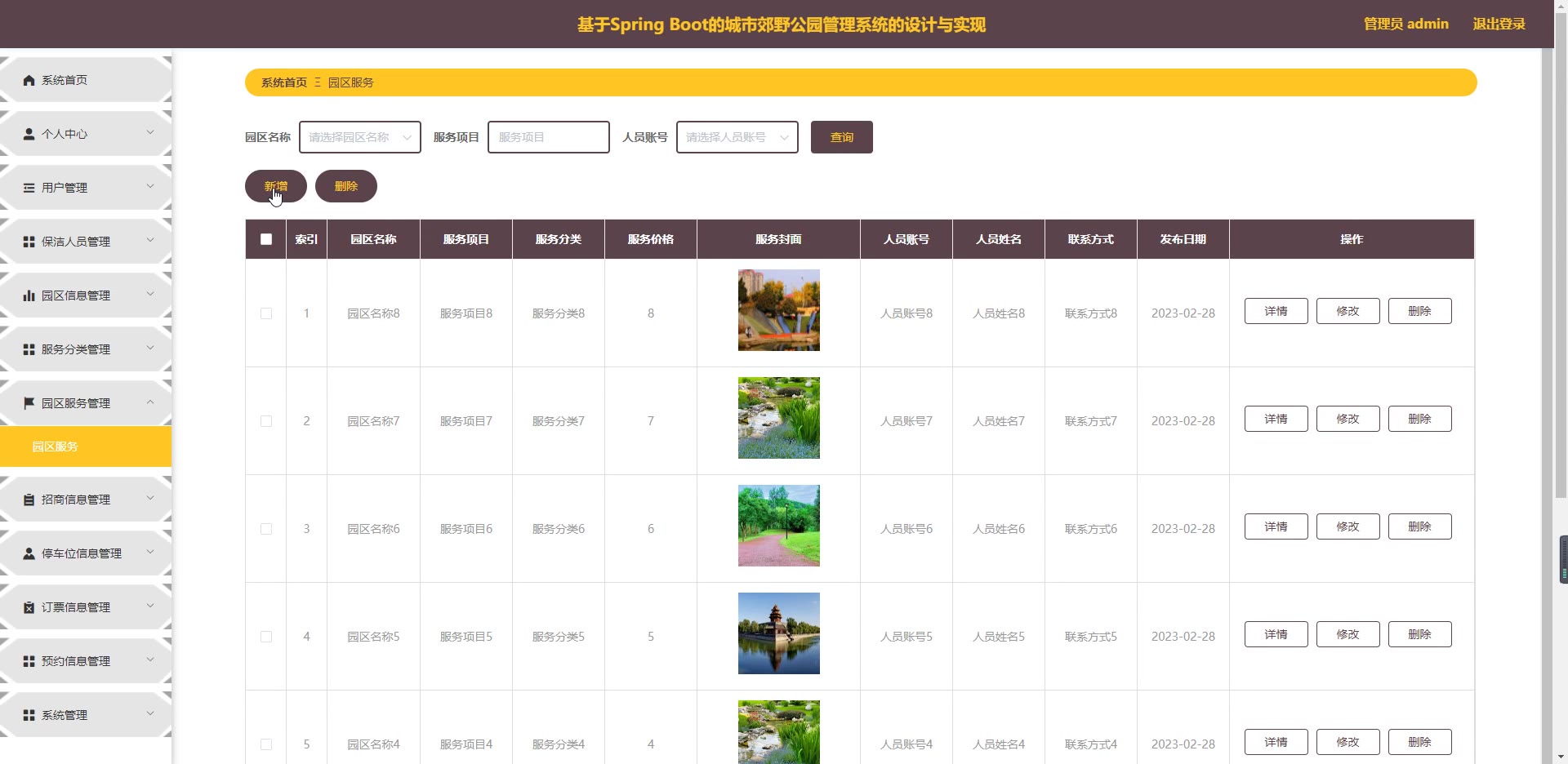1568x764 pixels.
Task: Click the flag icon beside 园区服务管理
Action: tap(29, 403)
